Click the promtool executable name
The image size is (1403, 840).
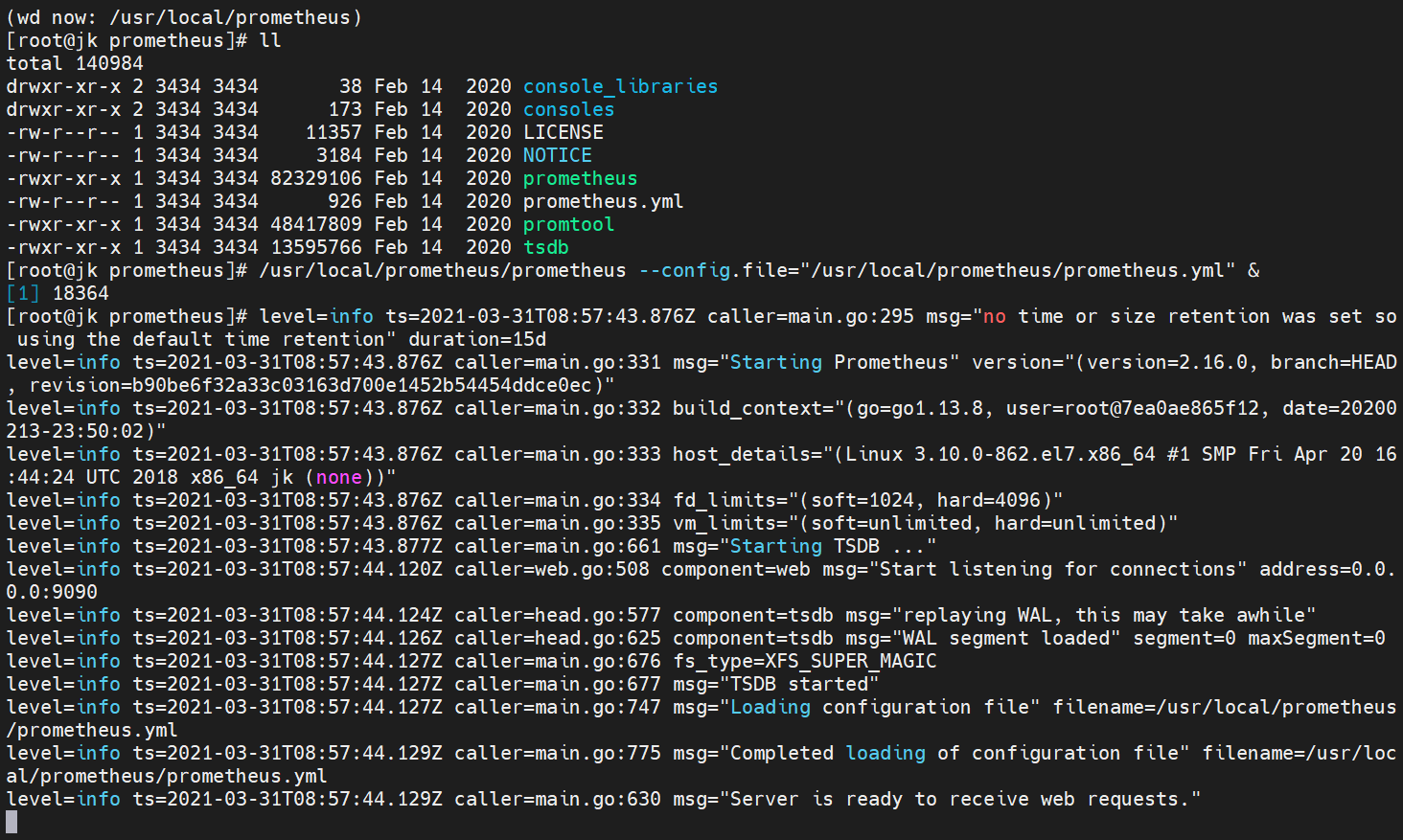[x=568, y=224]
